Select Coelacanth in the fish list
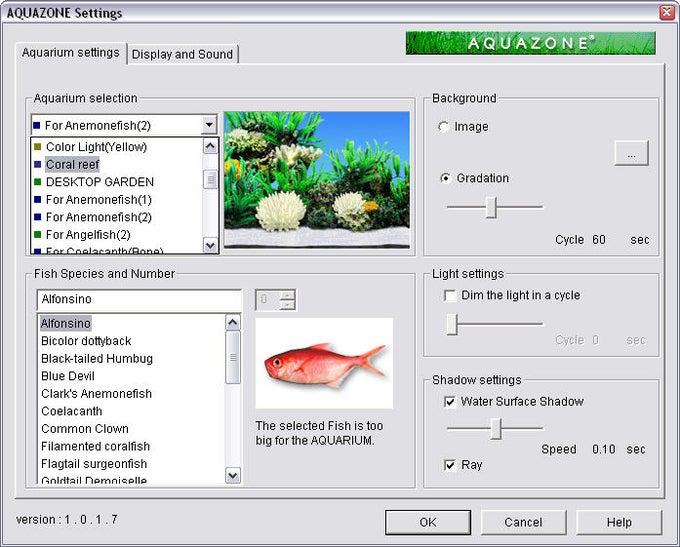This screenshot has height=547, width=680. coord(72,411)
